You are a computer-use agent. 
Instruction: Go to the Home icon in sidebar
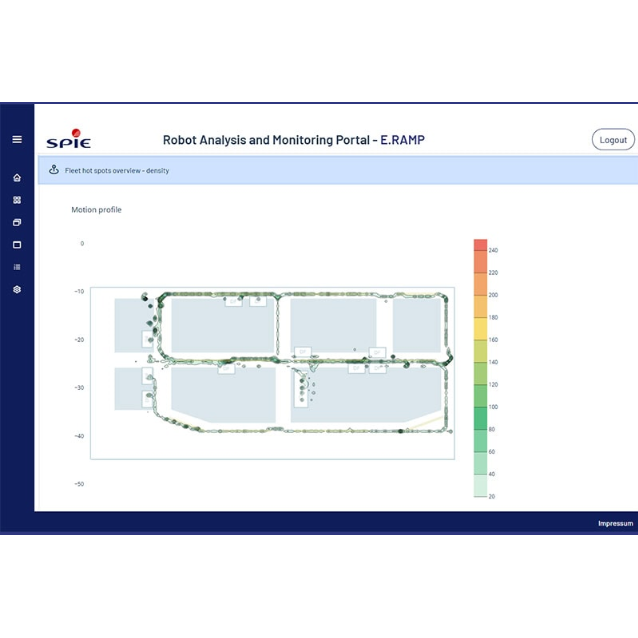pos(17,178)
